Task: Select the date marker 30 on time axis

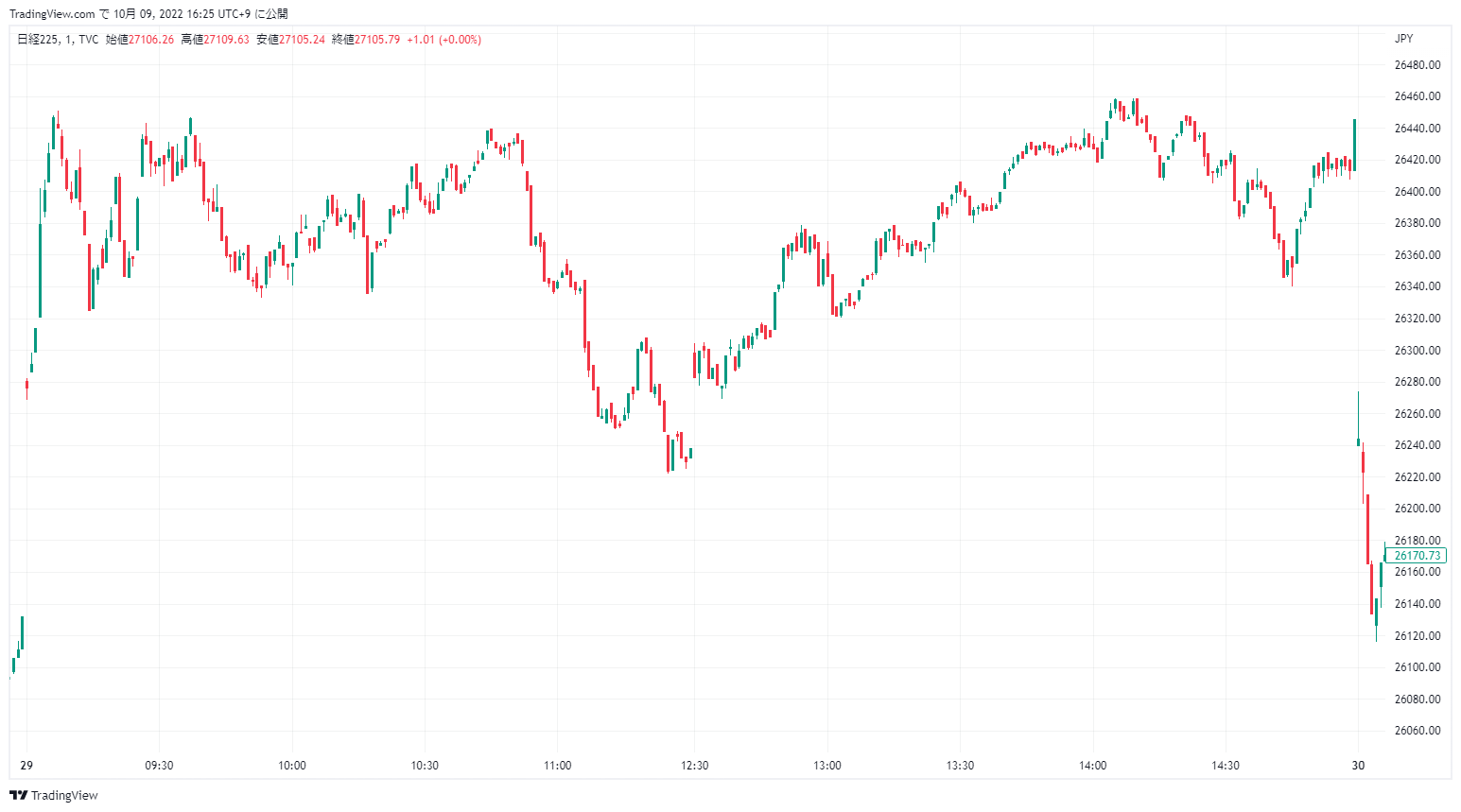Action: coord(1358,766)
